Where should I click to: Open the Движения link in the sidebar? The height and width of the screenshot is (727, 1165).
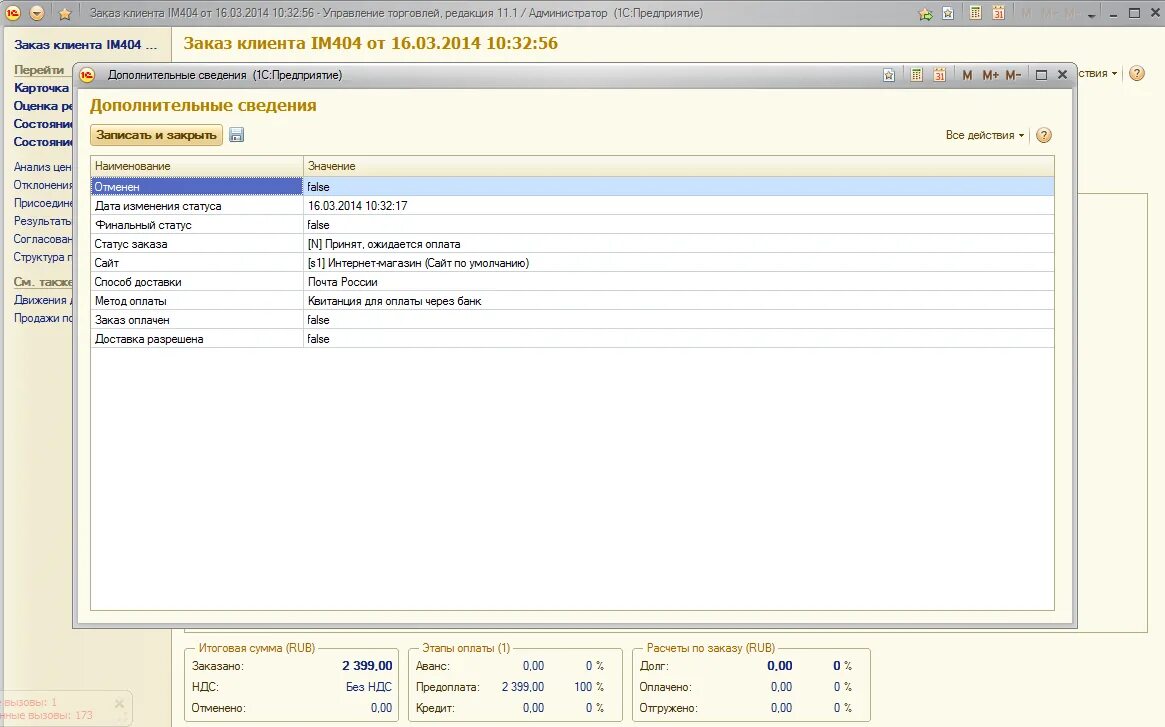43,300
